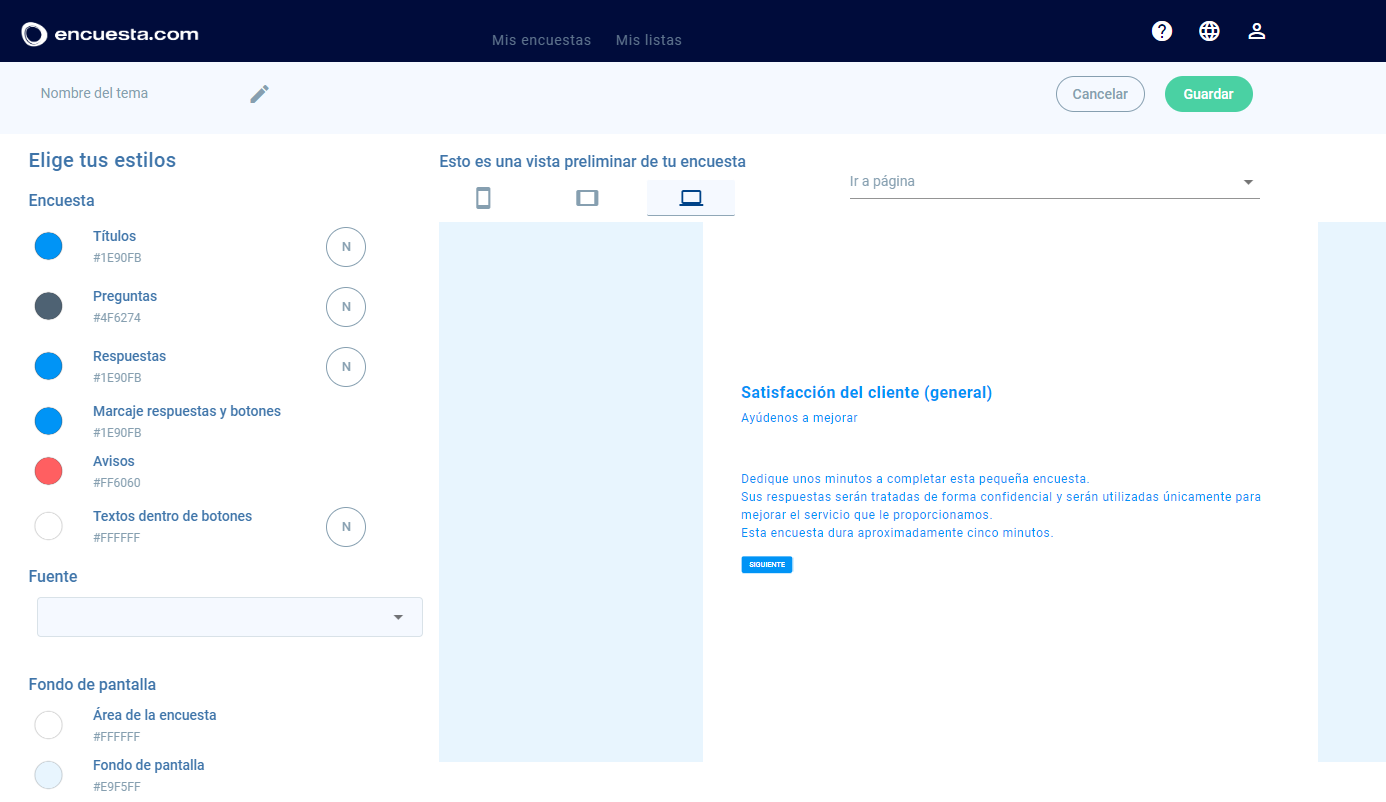Open the user account profile icon
Screen dimensions: 1386x802
1257,31
